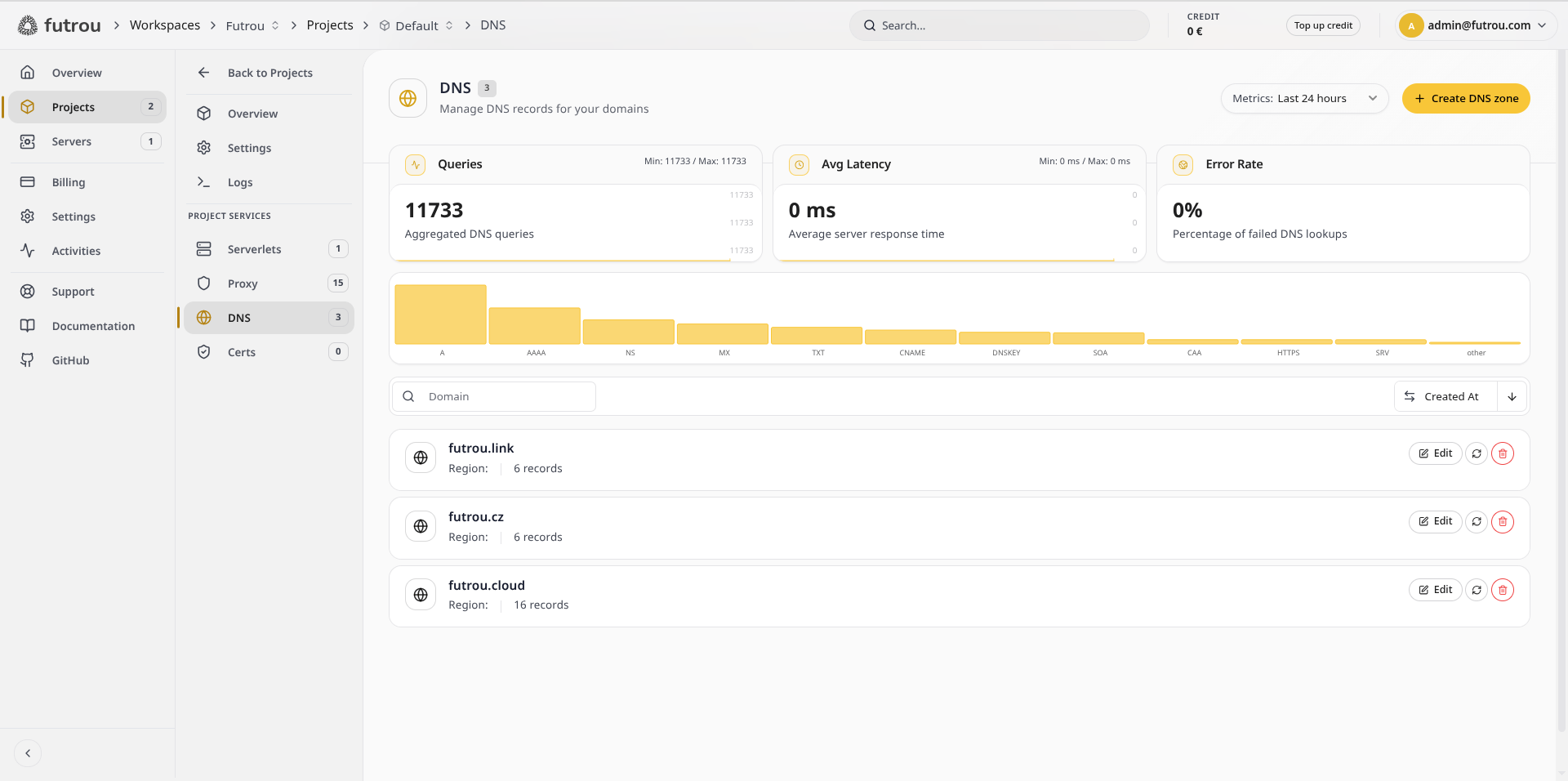Refresh the futrou.cloud zone
The height and width of the screenshot is (781, 1568).
pyautogui.click(x=1477, y=590)
